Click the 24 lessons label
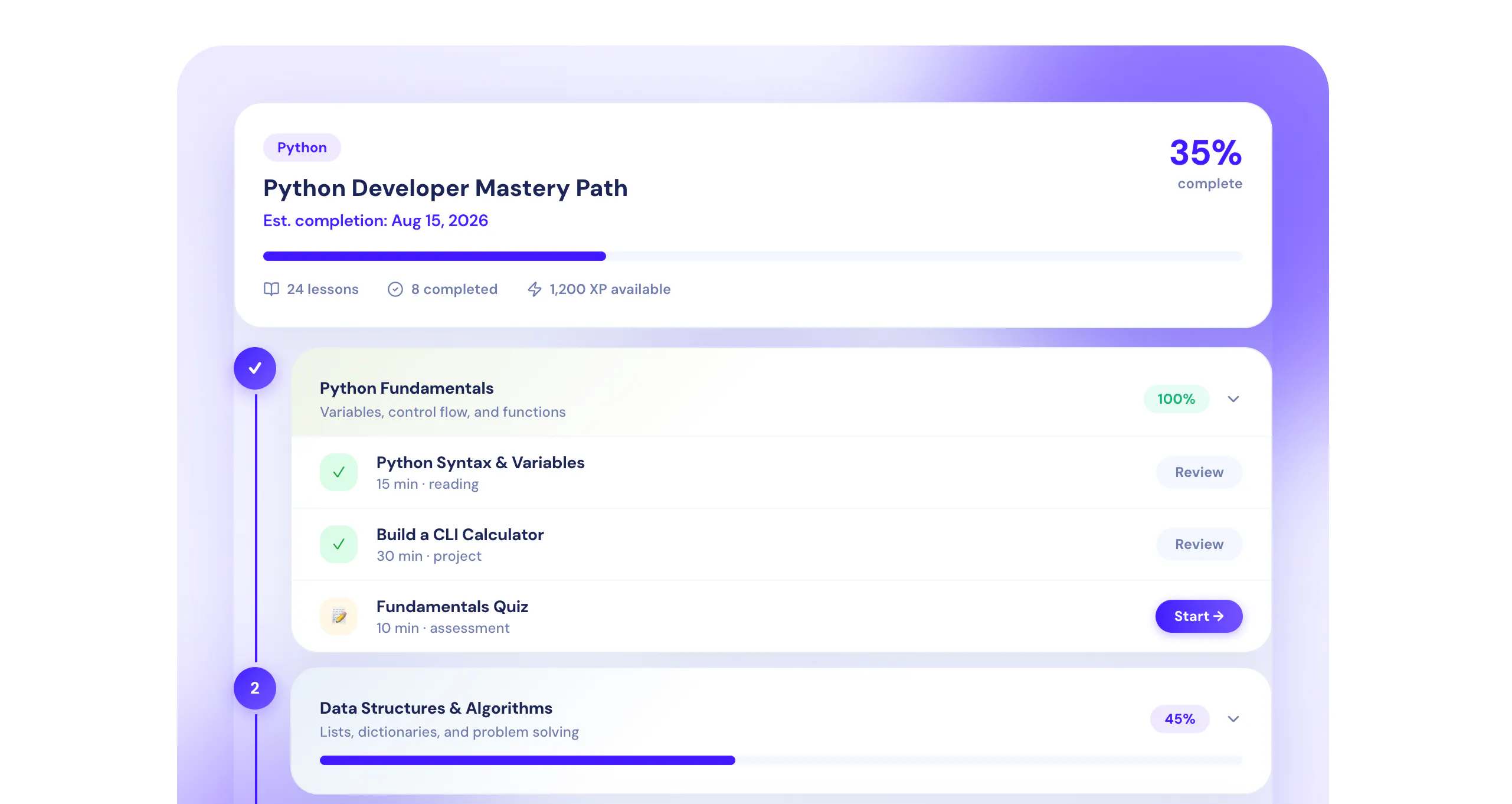Viewport: 1512px width, 804px height. pyautogui.click(x=323, y=289)
